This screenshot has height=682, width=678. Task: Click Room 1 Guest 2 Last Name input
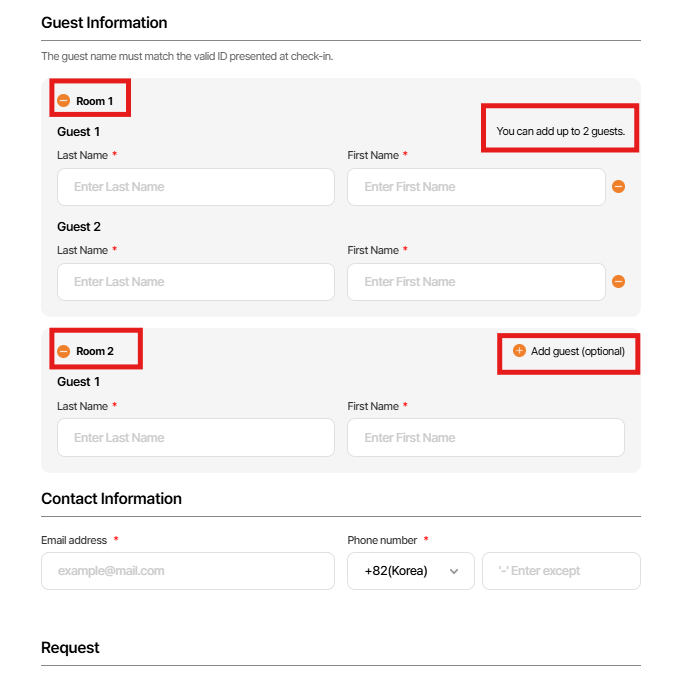[x=195, y=282]
